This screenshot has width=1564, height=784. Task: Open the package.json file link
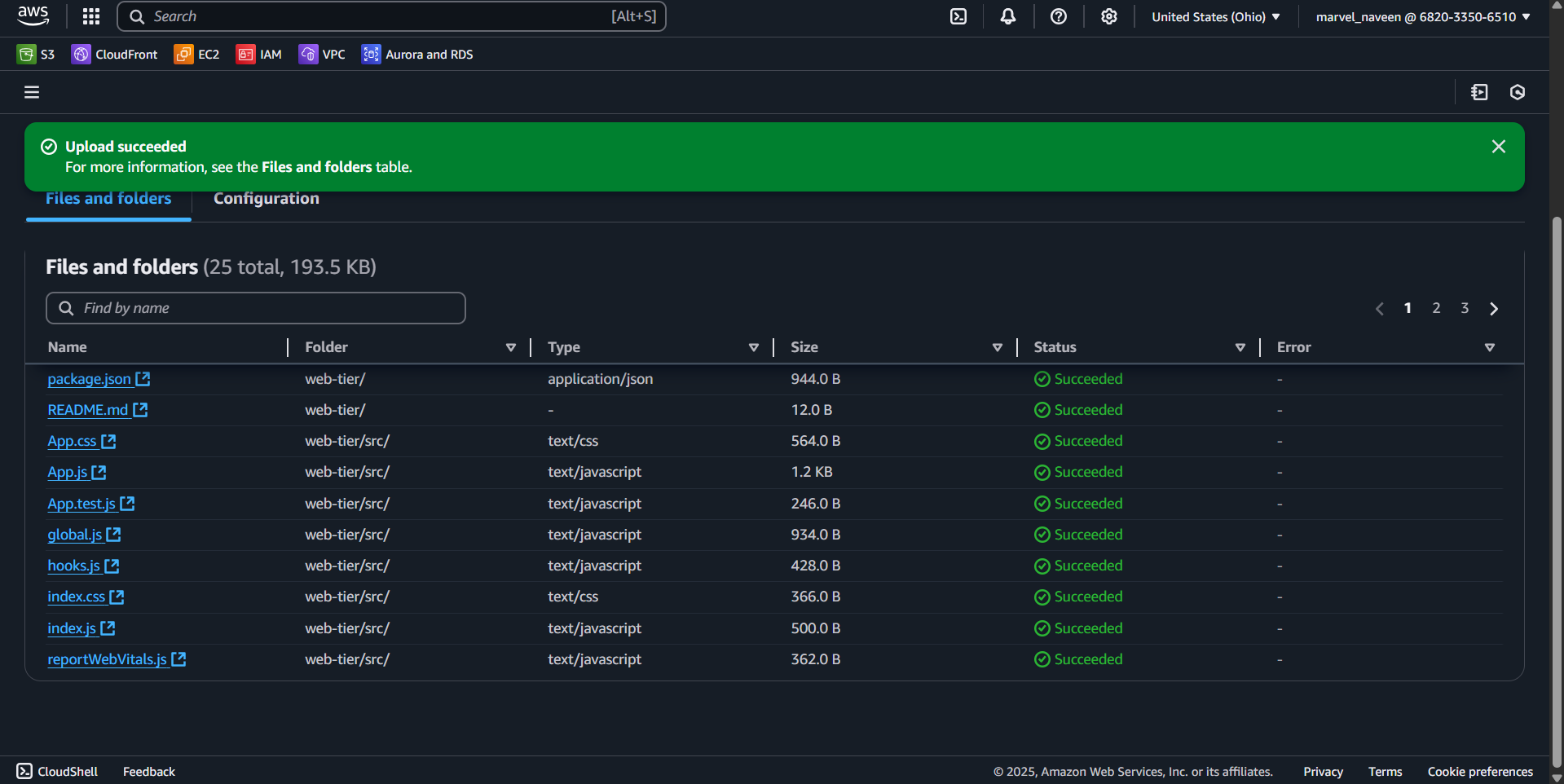pos(89,379)
